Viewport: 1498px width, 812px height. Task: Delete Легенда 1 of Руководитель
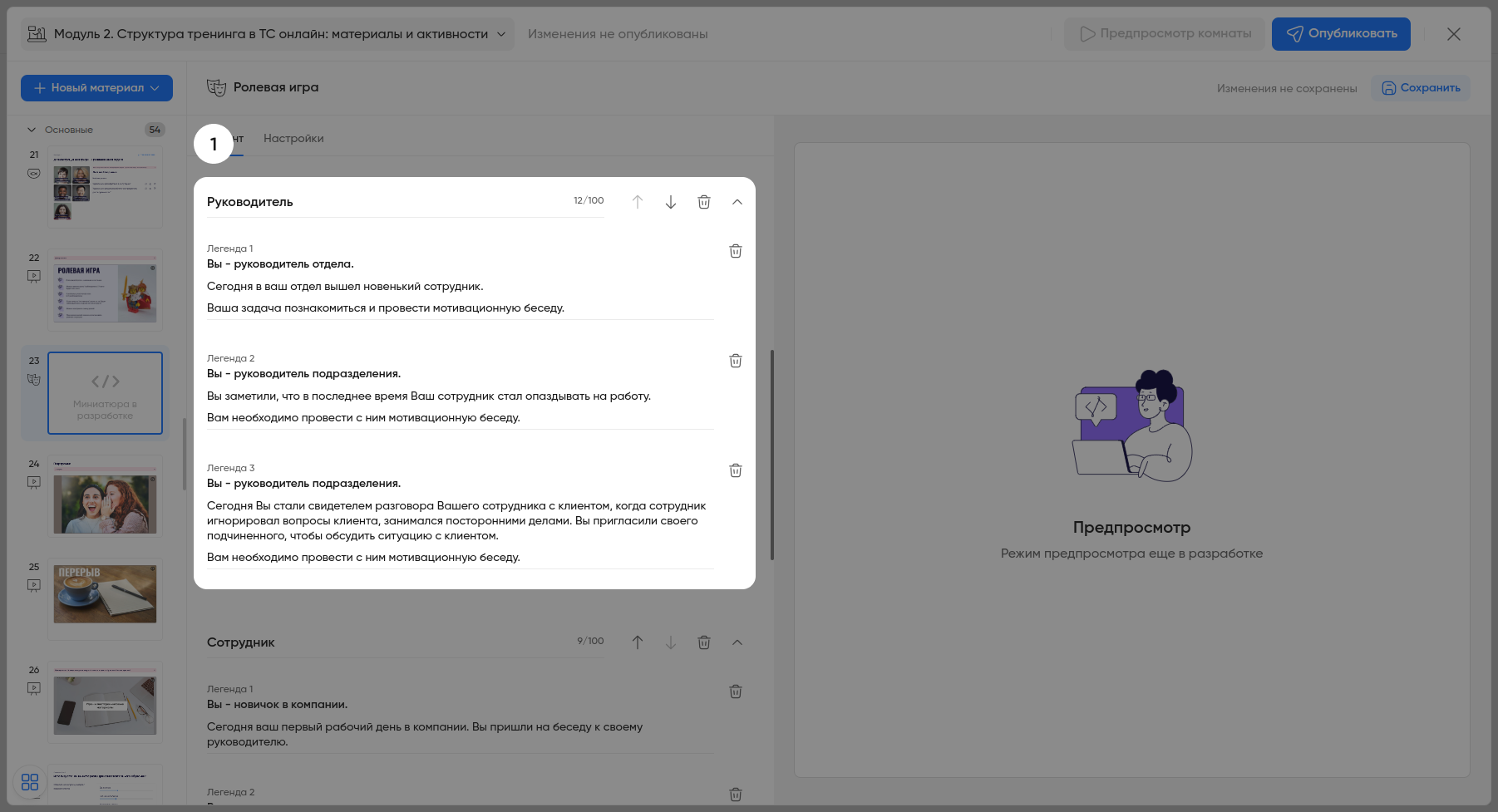coord(735,251)
